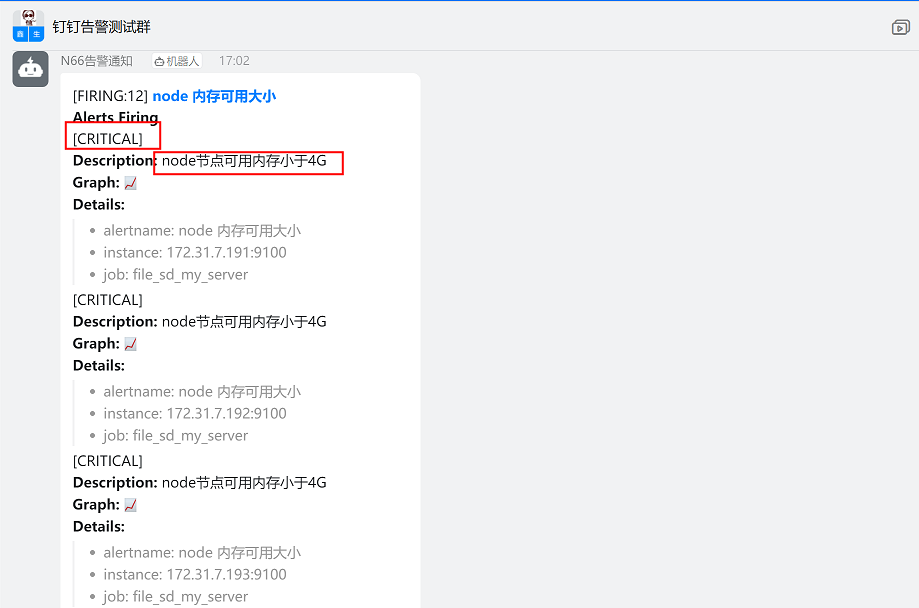
Task: Click the Description text for instance 172.31.7.191
Action: (x=244, y=161)
